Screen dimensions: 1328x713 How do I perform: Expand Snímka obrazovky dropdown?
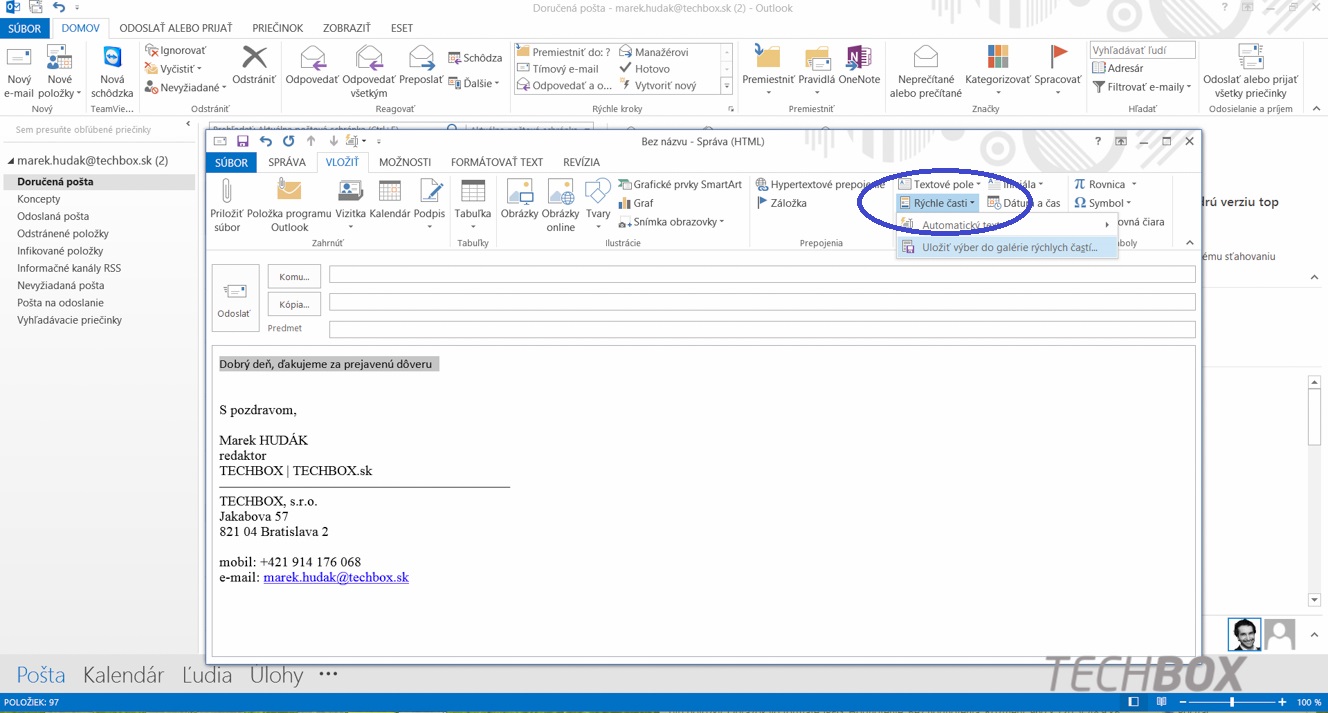click(x=671, y=222)
